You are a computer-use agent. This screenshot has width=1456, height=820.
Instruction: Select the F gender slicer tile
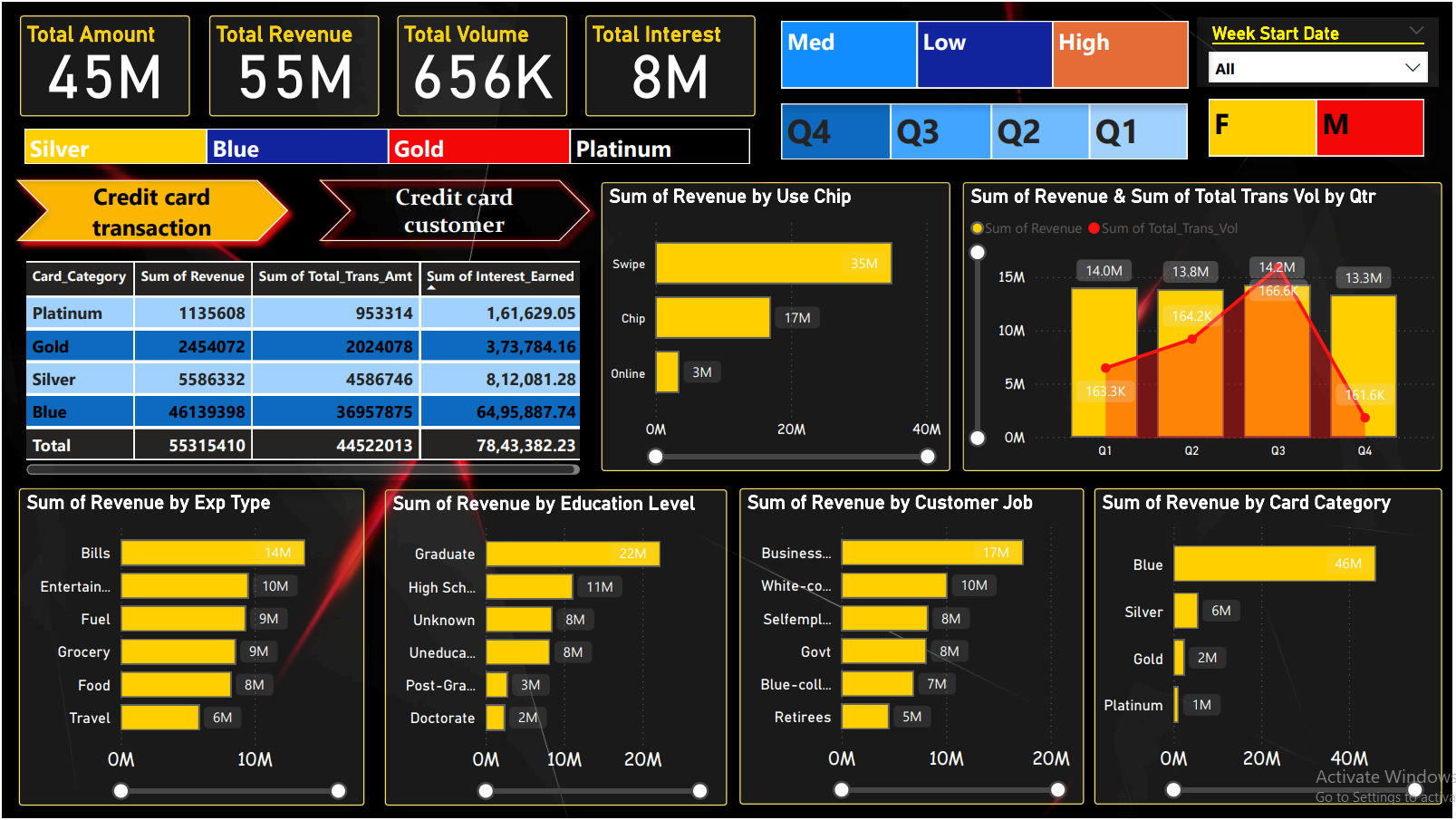[1261, 127]
